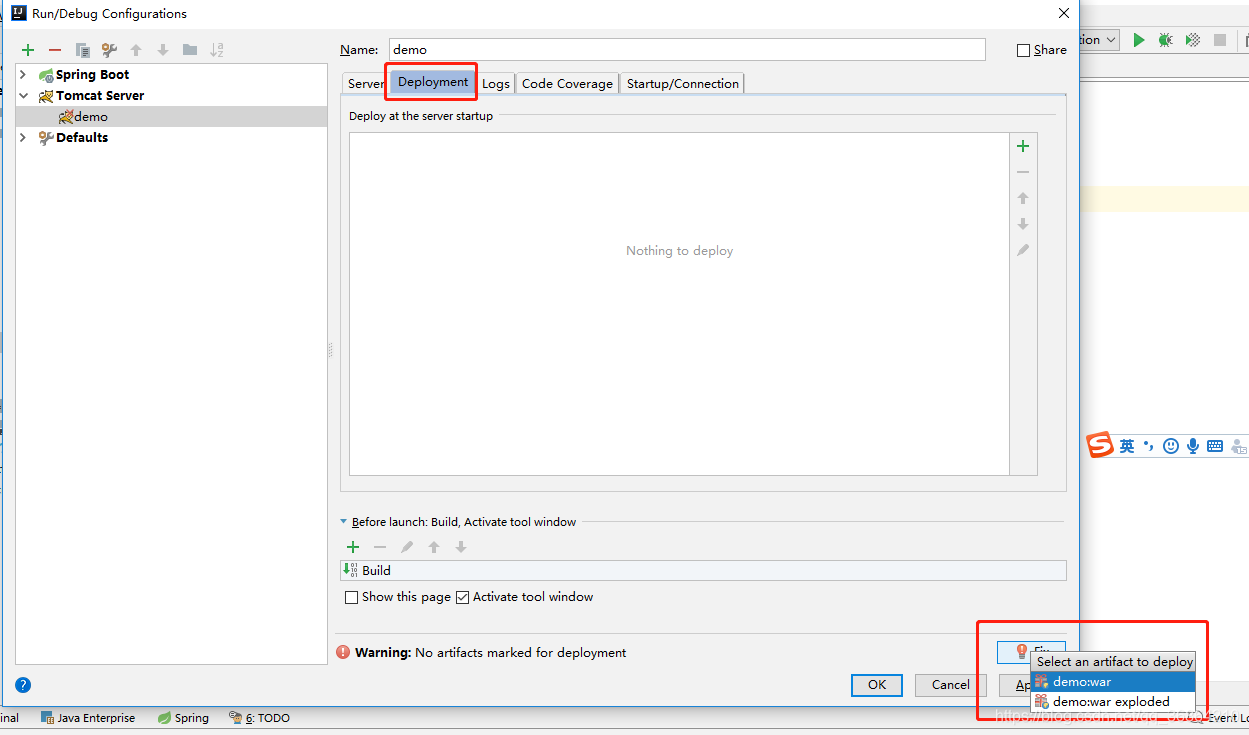Open help question mark icon
The width and height of the screenshot is (1249, 735).
click(x=23, y=685)
